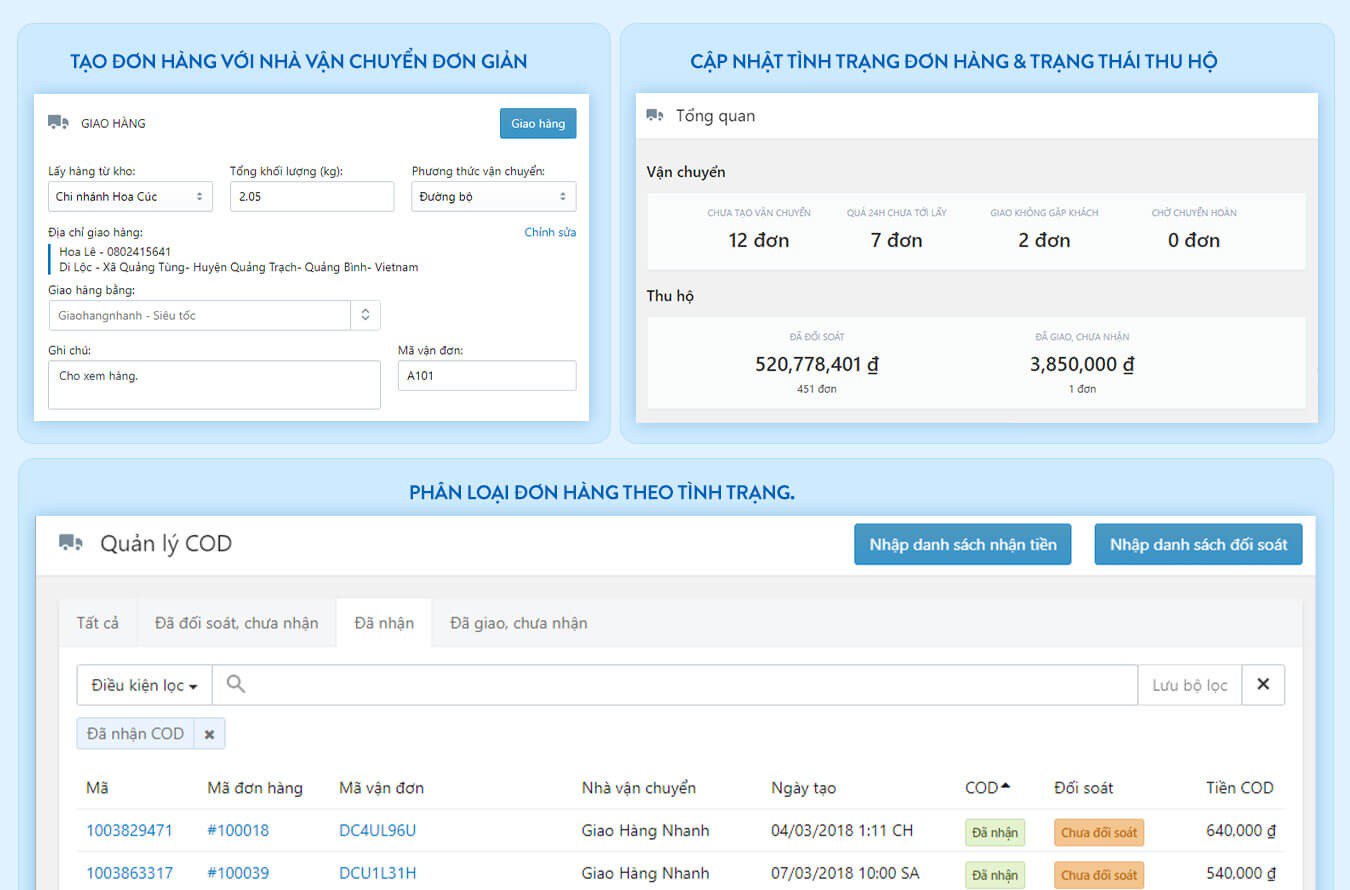Open order code 1003829471 link
The height and width of the screenshot is (890, 1350).
[129, 831]
